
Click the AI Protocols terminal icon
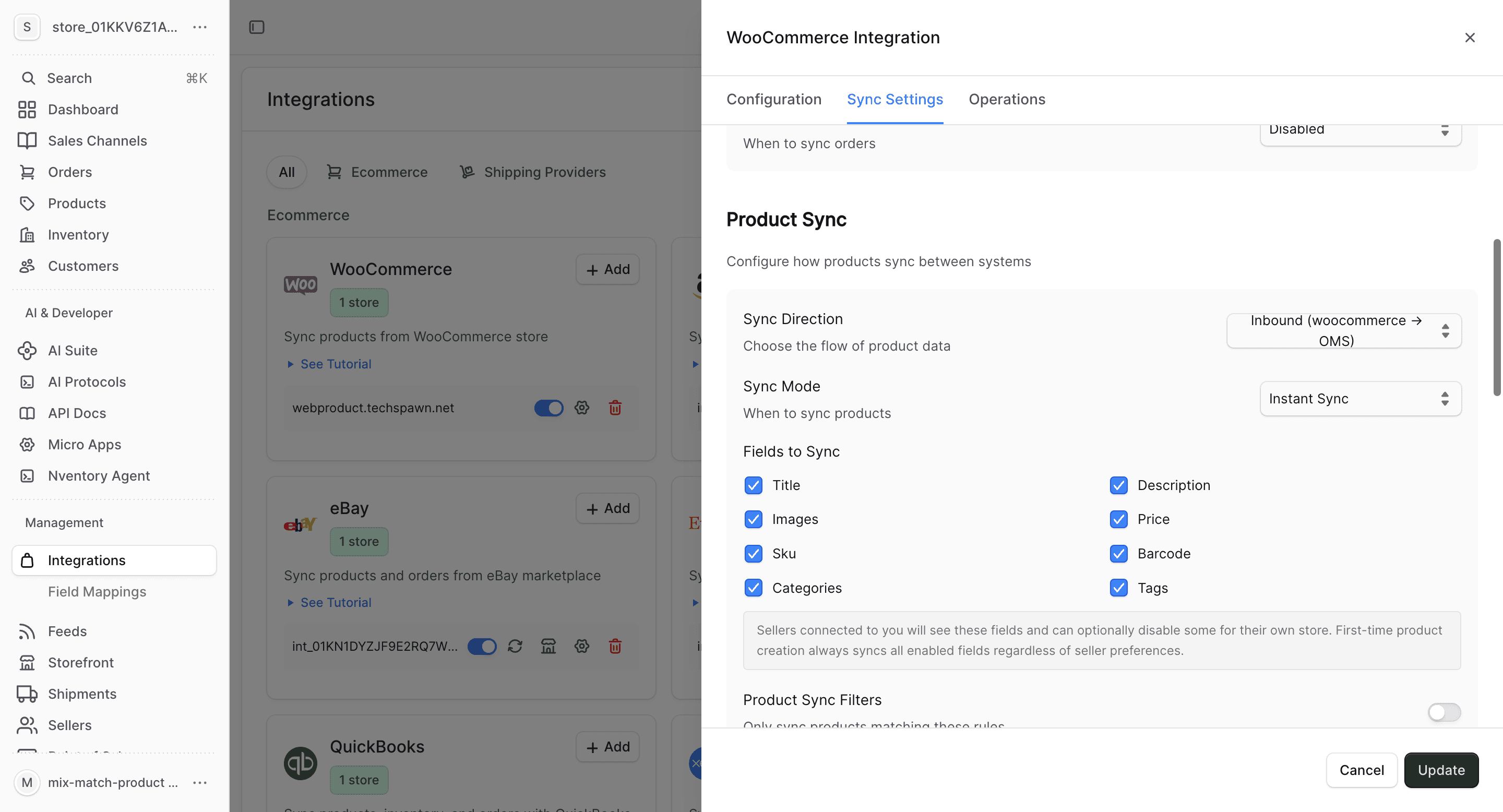[27, 382]
